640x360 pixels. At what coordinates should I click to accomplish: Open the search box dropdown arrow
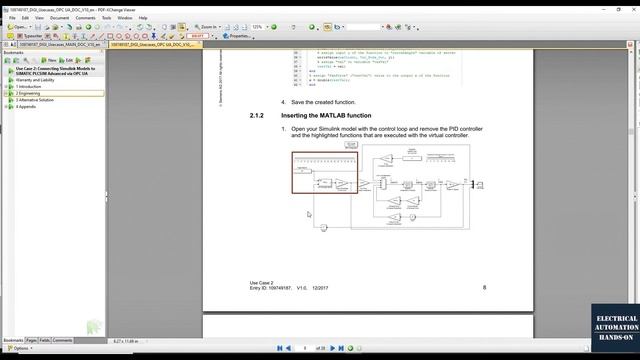[x=382, y=27]
